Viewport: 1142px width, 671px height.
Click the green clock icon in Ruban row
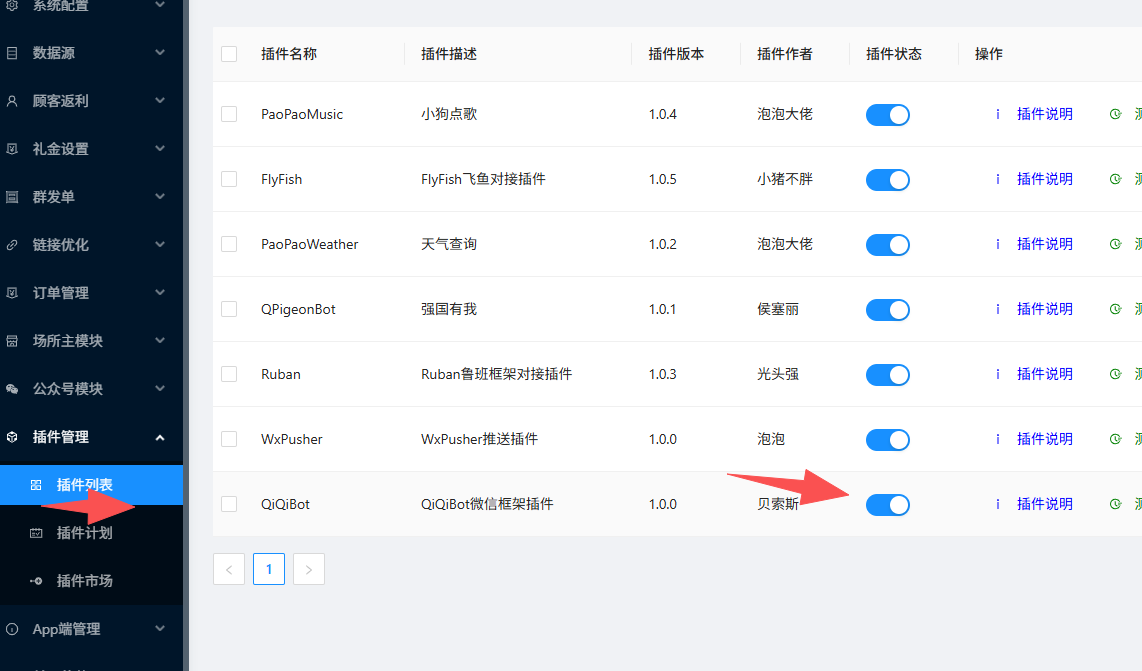point(1115,374)
